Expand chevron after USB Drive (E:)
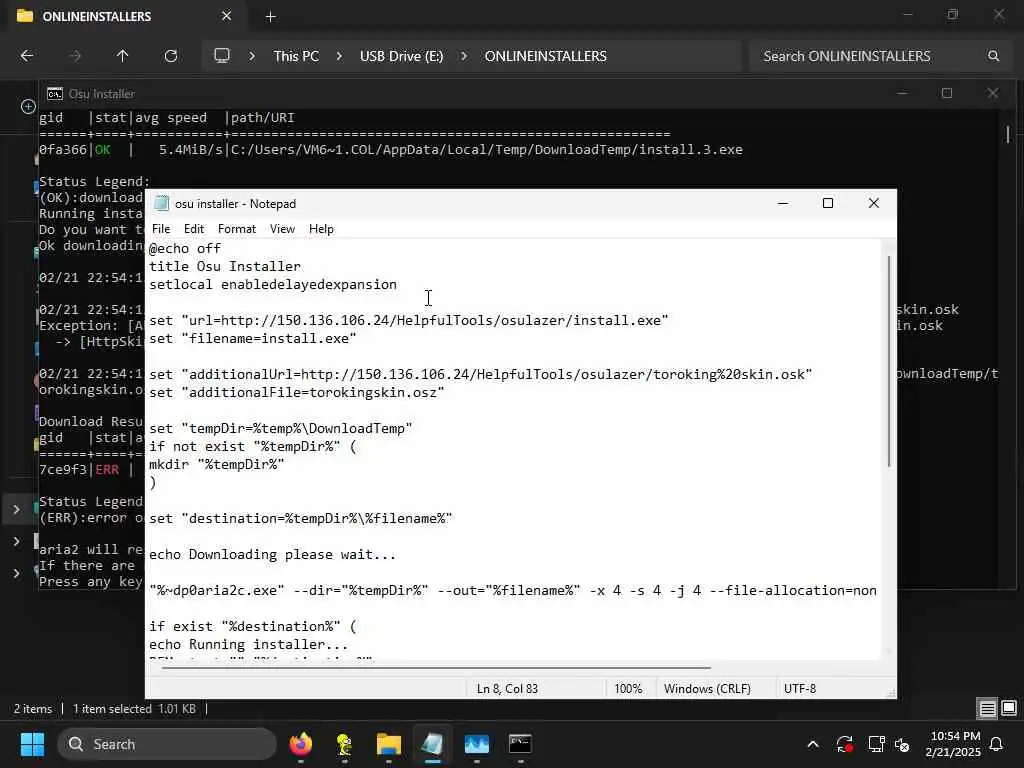Viewport: 1024px width, 768px height. pyautogui.click(x=464, y=56)
